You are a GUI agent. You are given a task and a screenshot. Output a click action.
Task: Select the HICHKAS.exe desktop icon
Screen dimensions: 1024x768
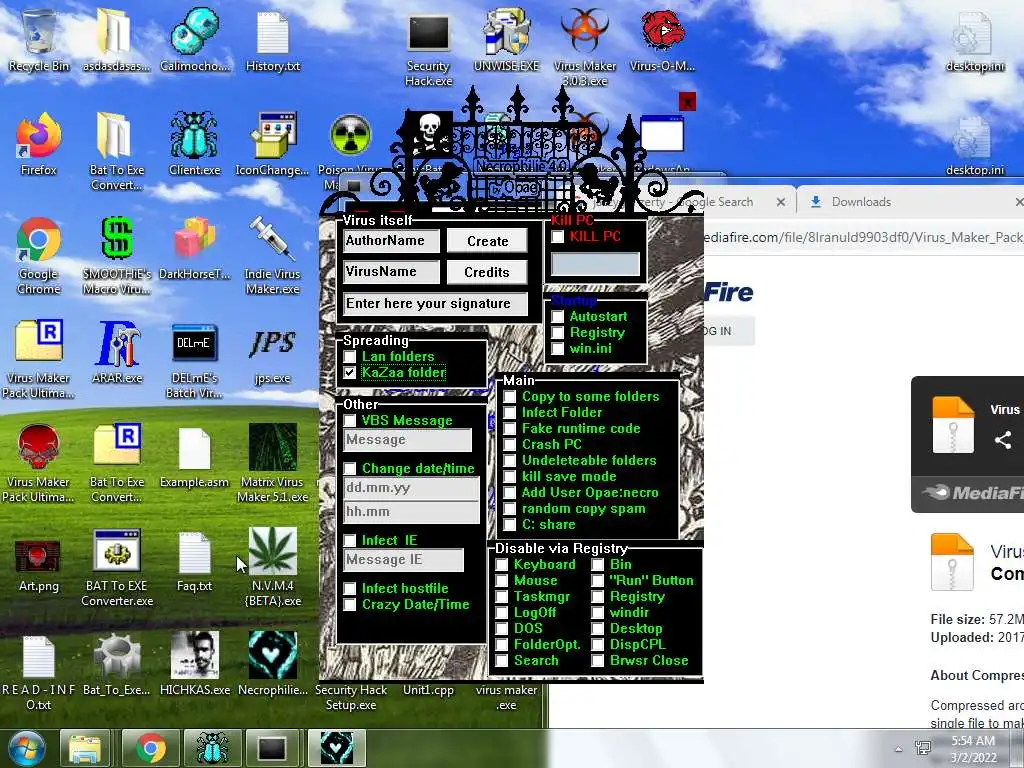point(194,664)
